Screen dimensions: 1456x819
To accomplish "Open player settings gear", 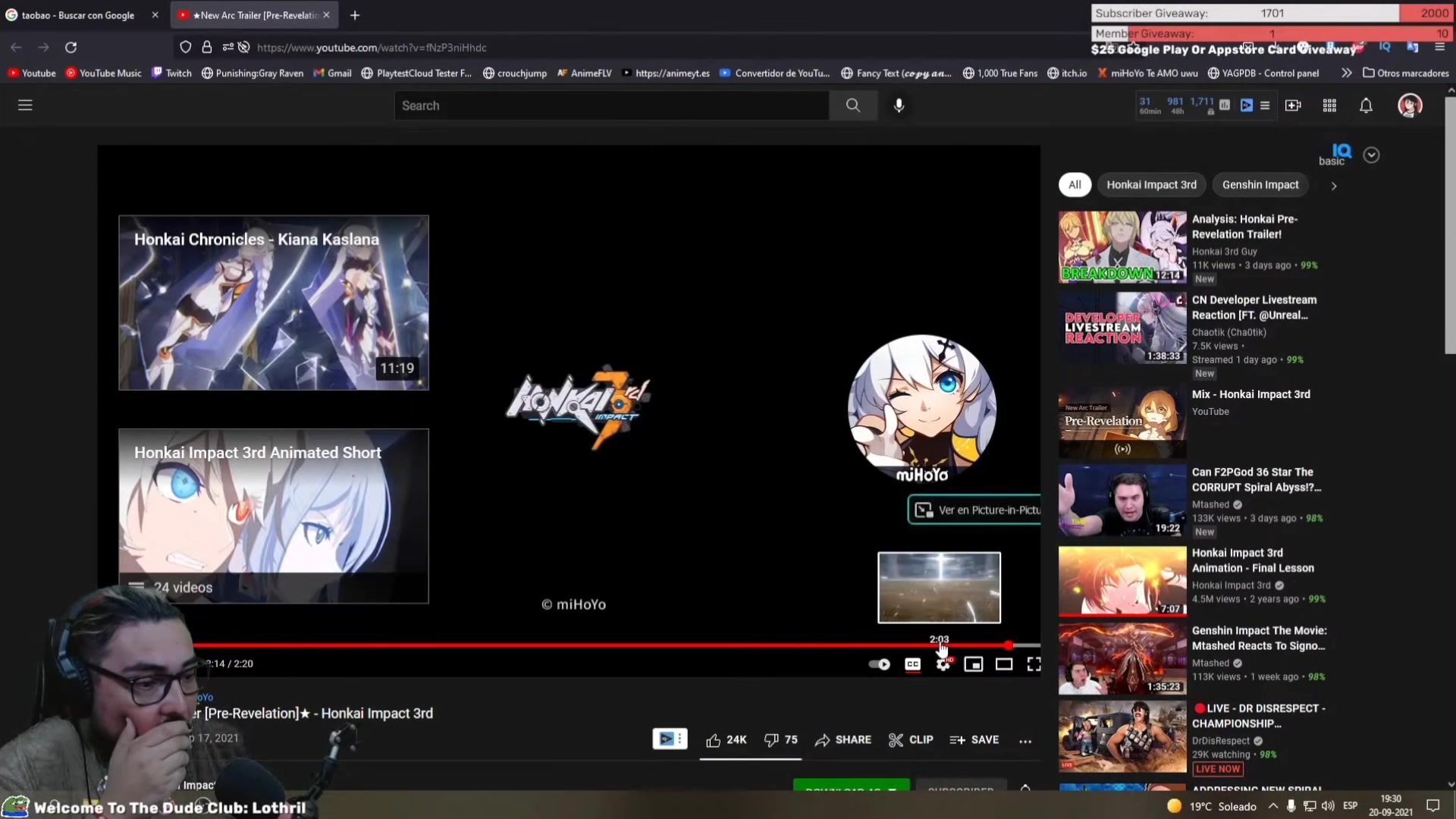I will [943, 664].
